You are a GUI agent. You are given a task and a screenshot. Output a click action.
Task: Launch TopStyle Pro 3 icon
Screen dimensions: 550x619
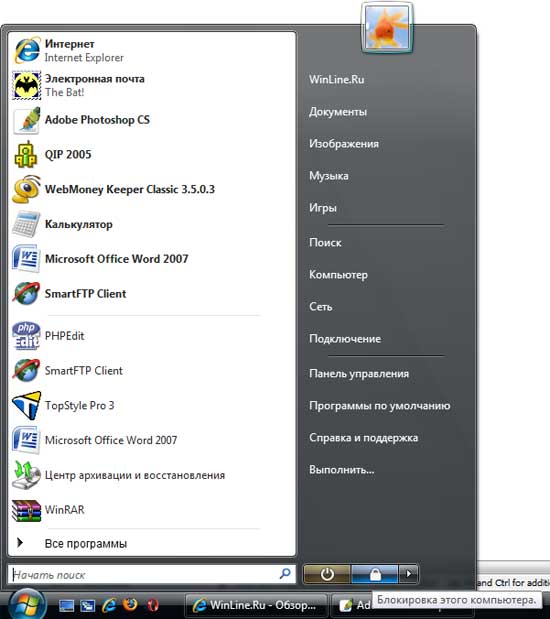click(x=26, y=405)
